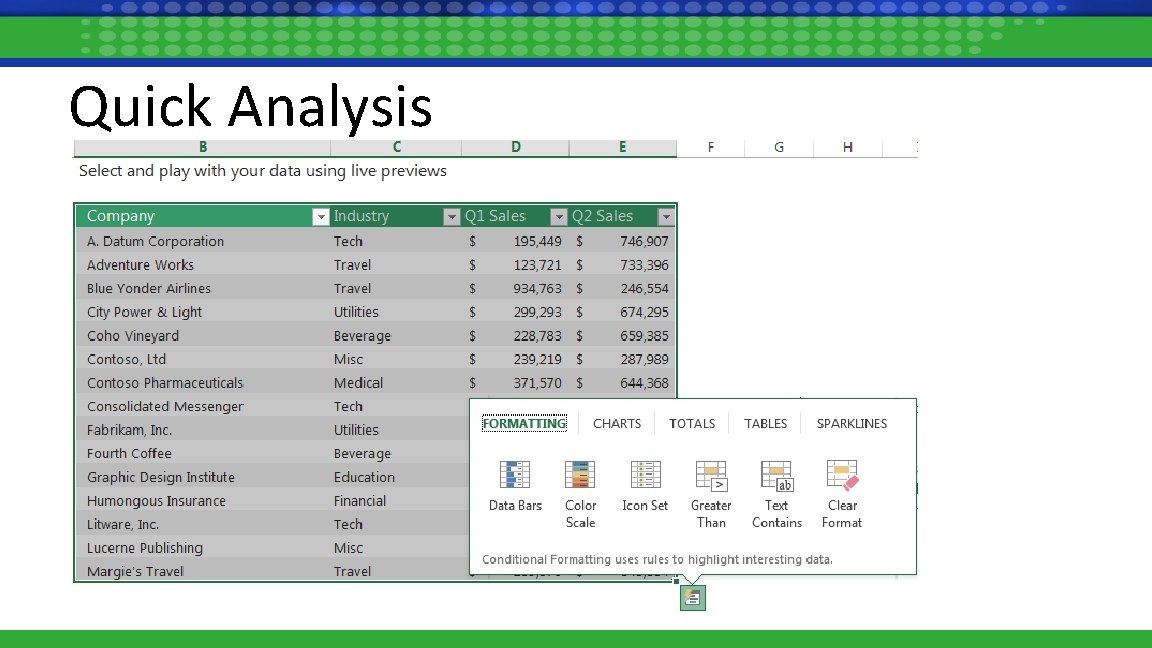This screenshot has height=648, width=1152.
Task: Open the Company column filter dropdown
Action: (x=320, y=217)
